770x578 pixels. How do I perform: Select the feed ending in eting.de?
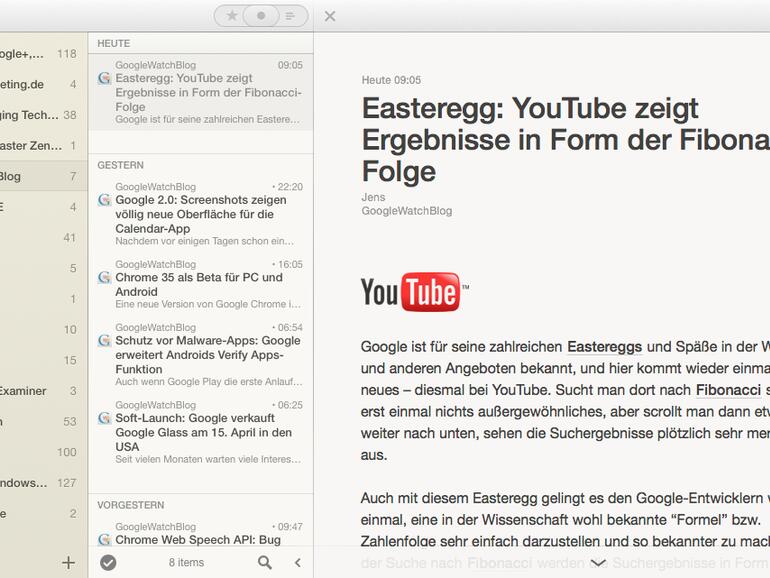point(44,84)
